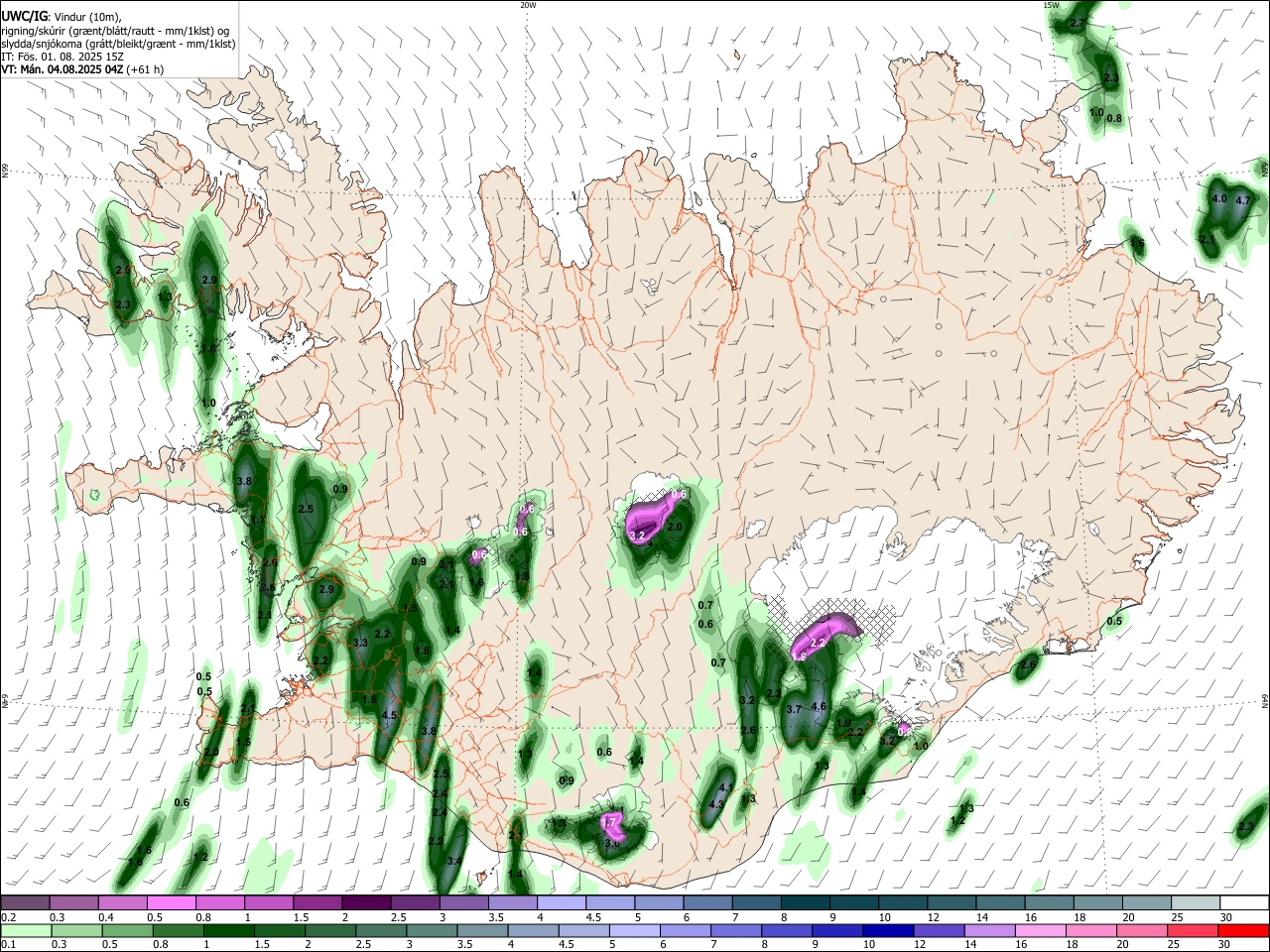The image size is (1270, 952).
Task: Click the 'VT: Mán. 04.08.2025 04Z' valid time
Action: 63,69
